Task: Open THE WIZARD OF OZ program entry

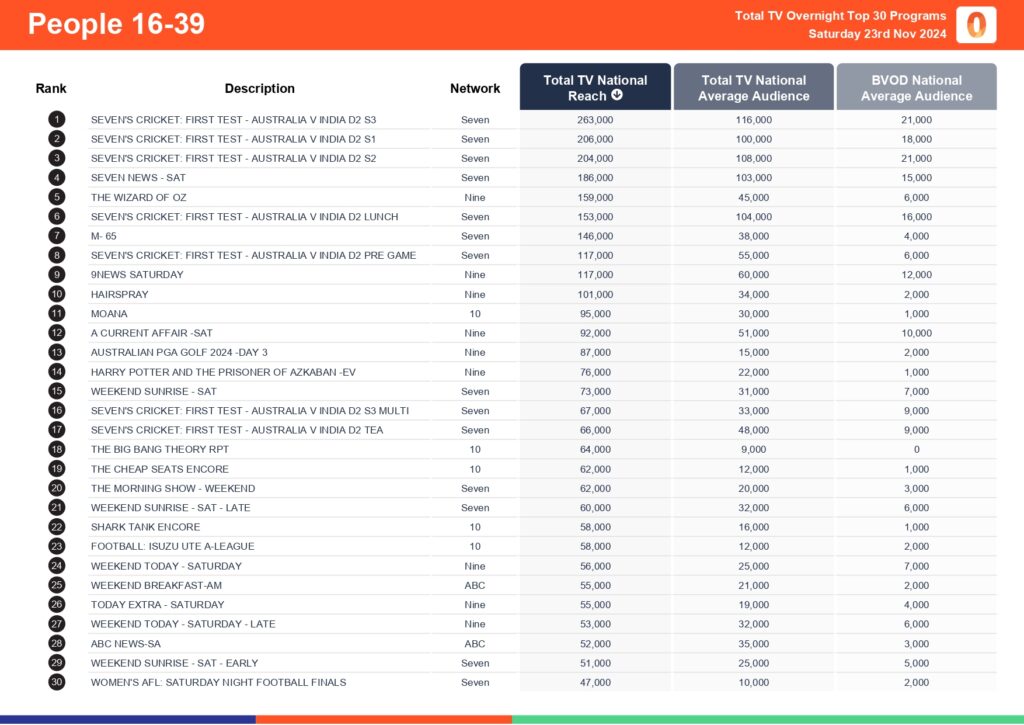Action: point(139,197)
